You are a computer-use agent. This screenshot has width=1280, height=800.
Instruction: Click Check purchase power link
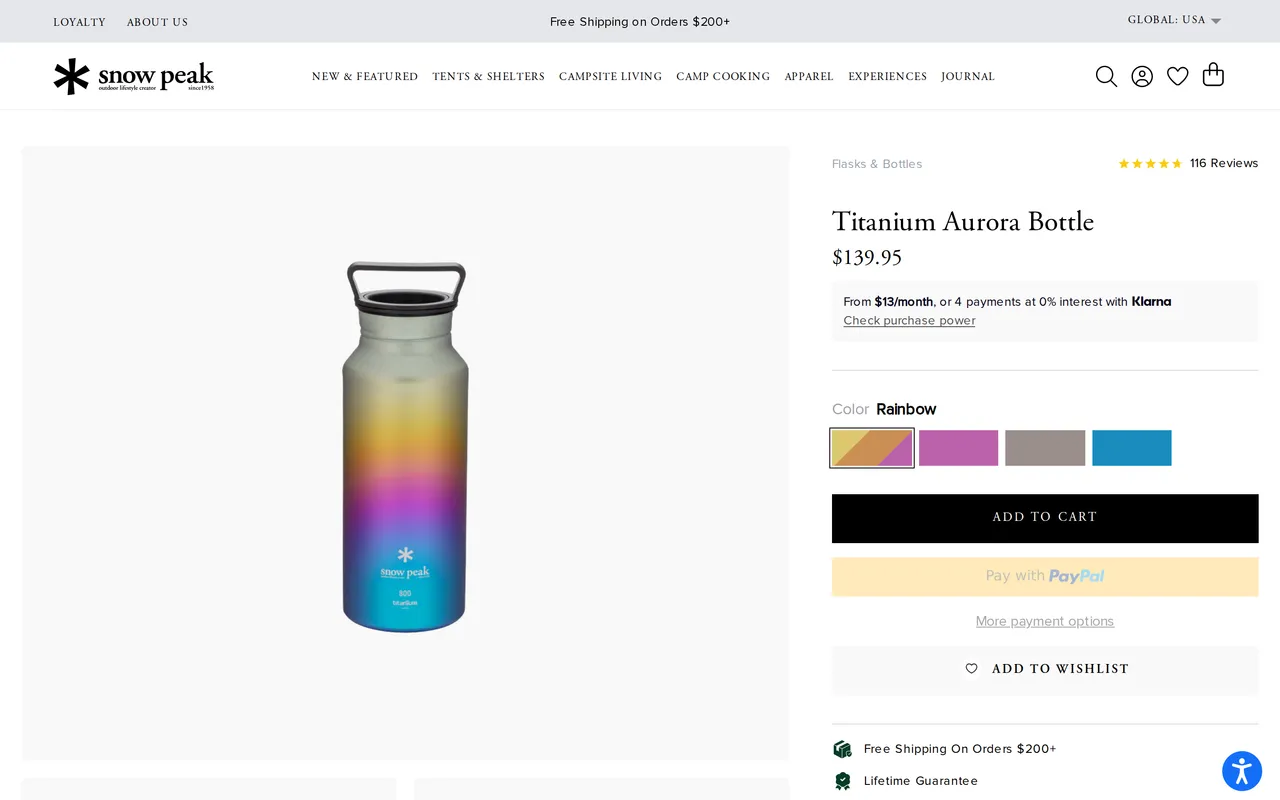pyautogui.click(x=909, y=321)
